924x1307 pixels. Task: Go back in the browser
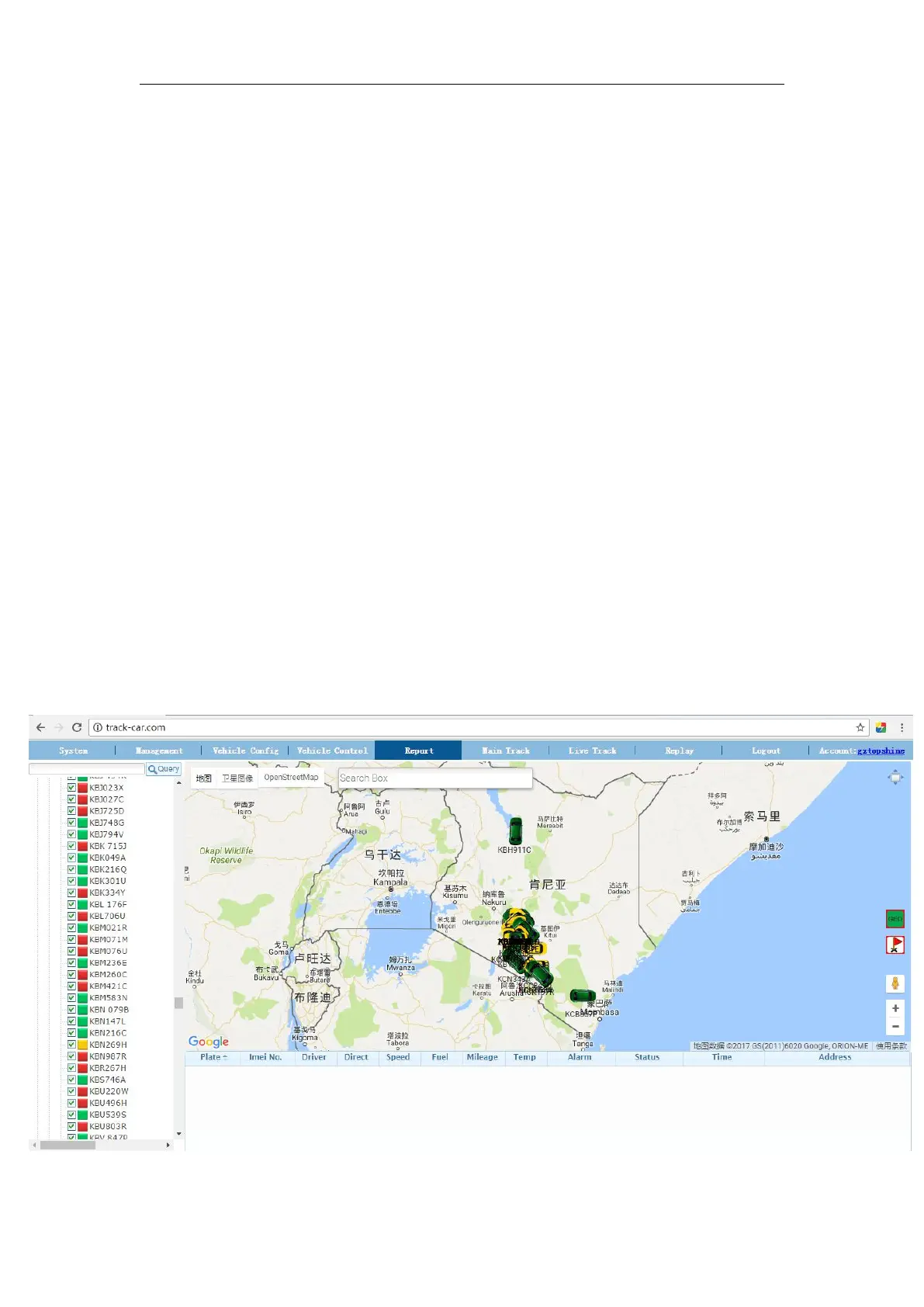pos(41,727)
